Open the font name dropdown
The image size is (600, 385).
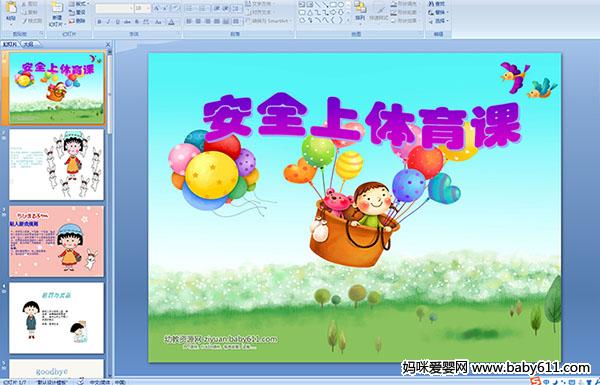(131, 8)
